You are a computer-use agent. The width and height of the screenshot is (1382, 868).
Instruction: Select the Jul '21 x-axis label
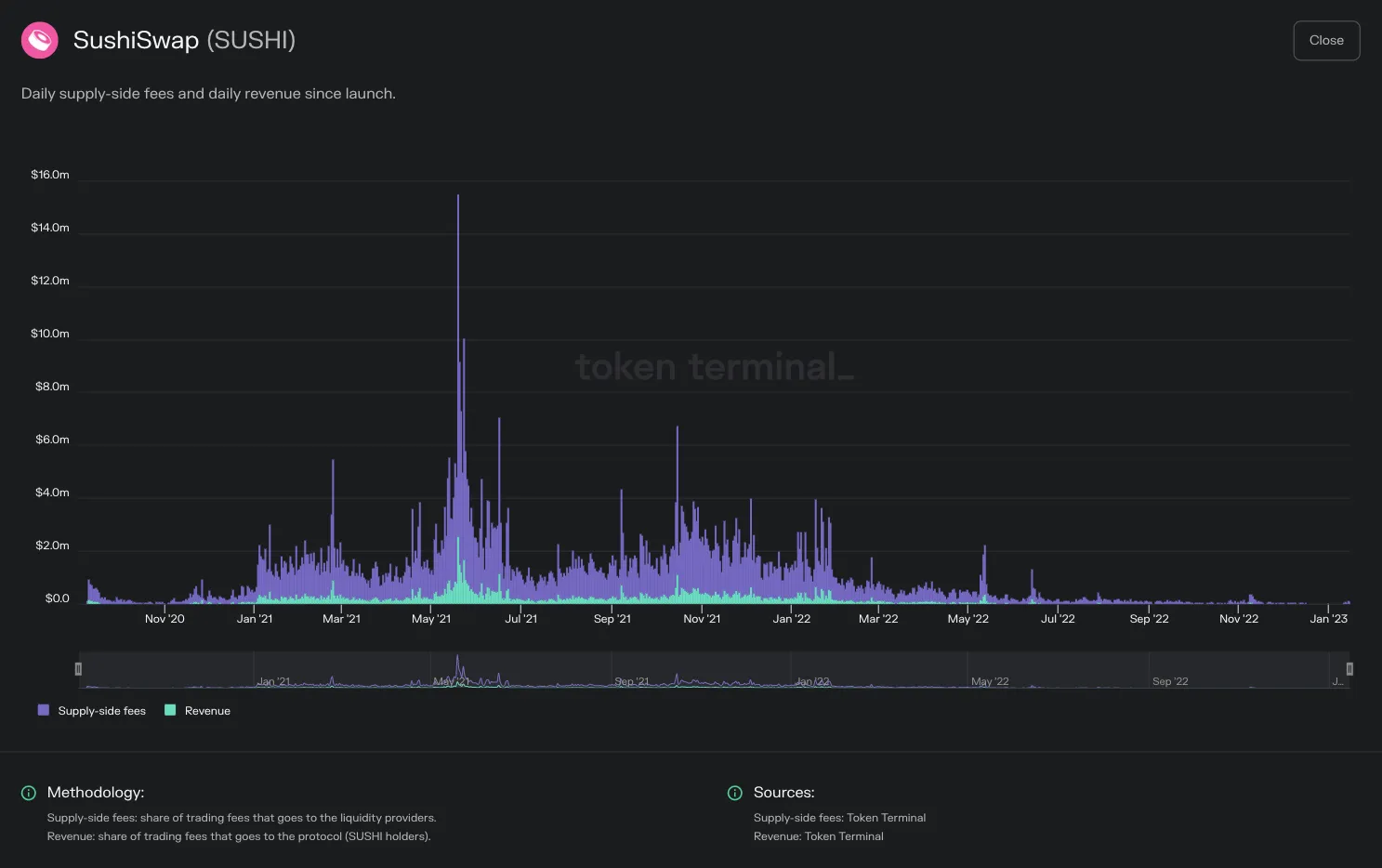pos(521,619)
